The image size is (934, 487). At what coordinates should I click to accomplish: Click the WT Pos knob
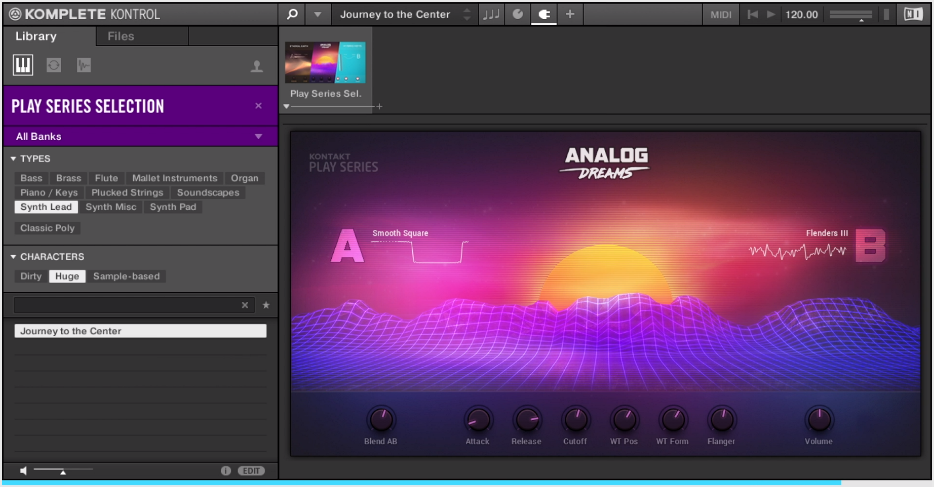click(624, 419)
